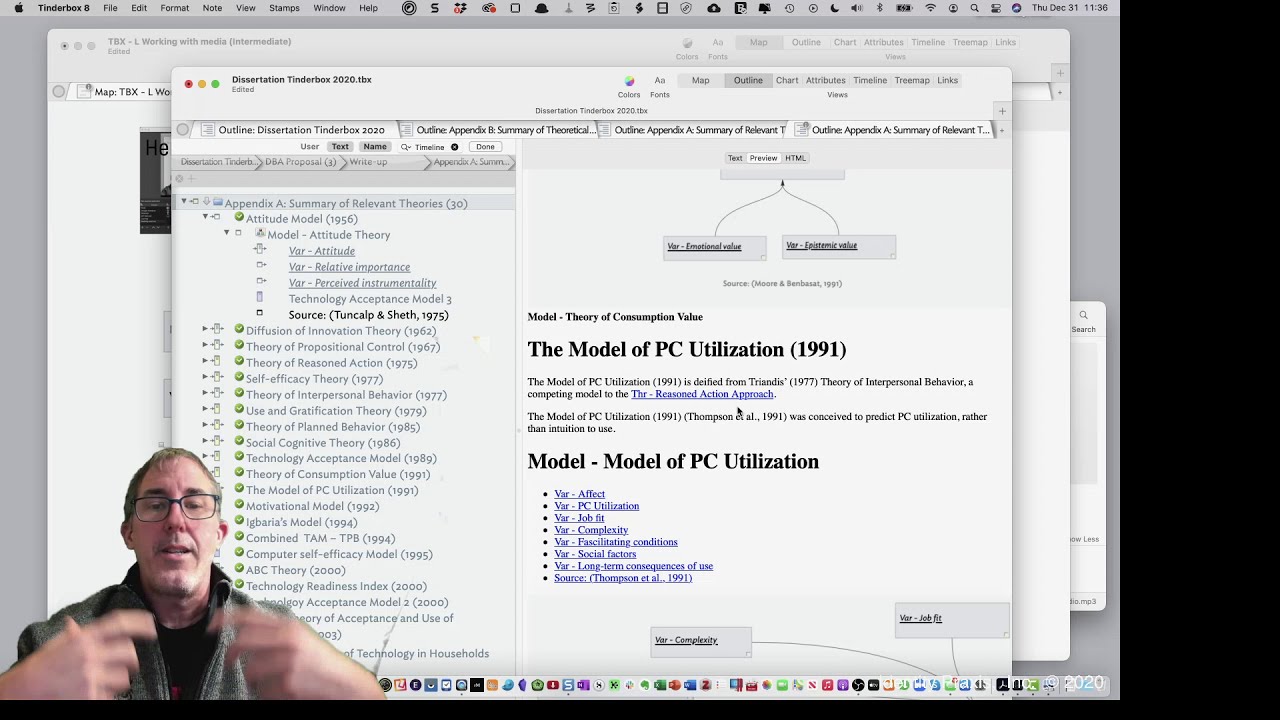Open the Colors picker in front window
Screen dimensions: 1280x720
pos(629,81)
